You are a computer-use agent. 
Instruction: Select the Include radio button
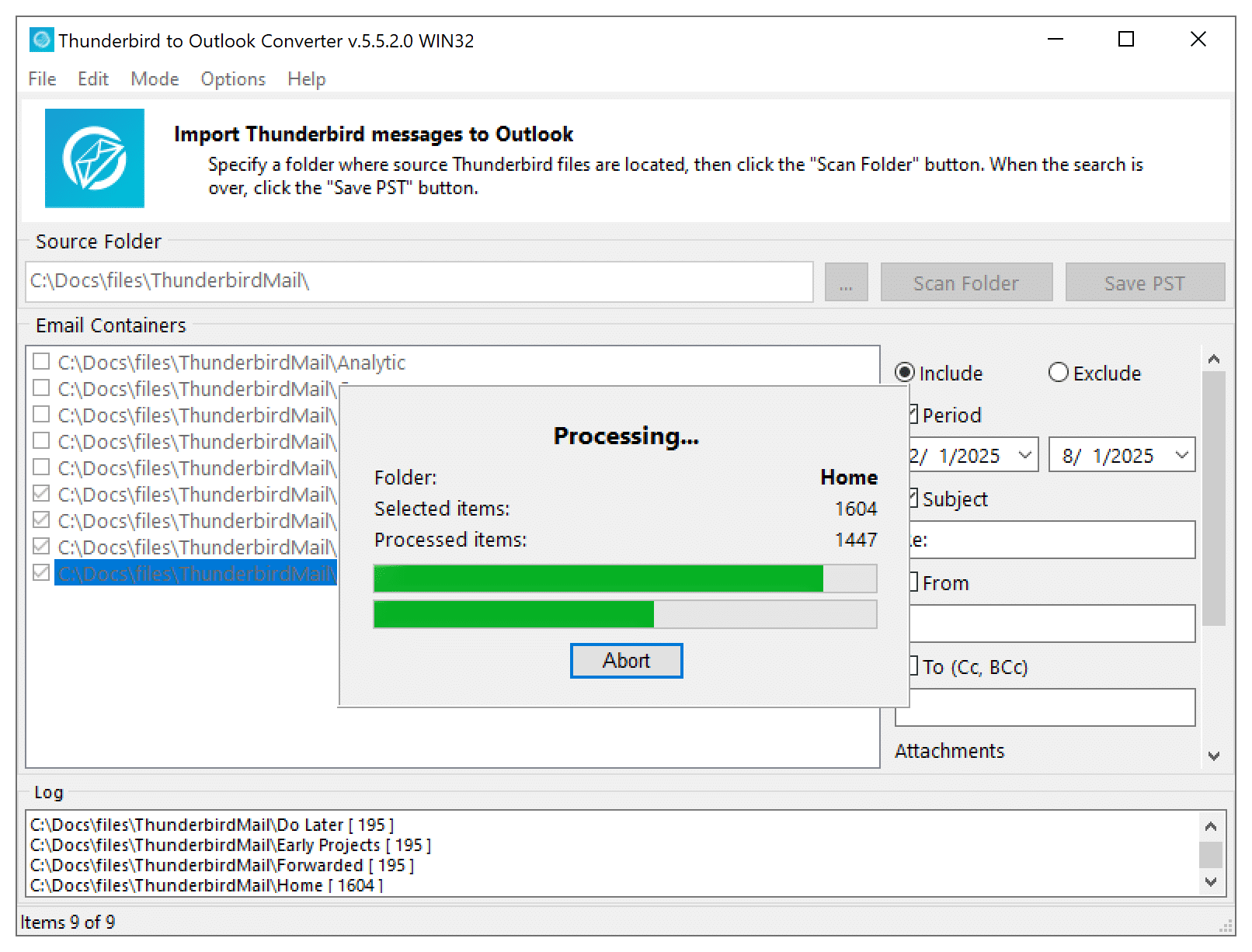(x=904, y=373)
